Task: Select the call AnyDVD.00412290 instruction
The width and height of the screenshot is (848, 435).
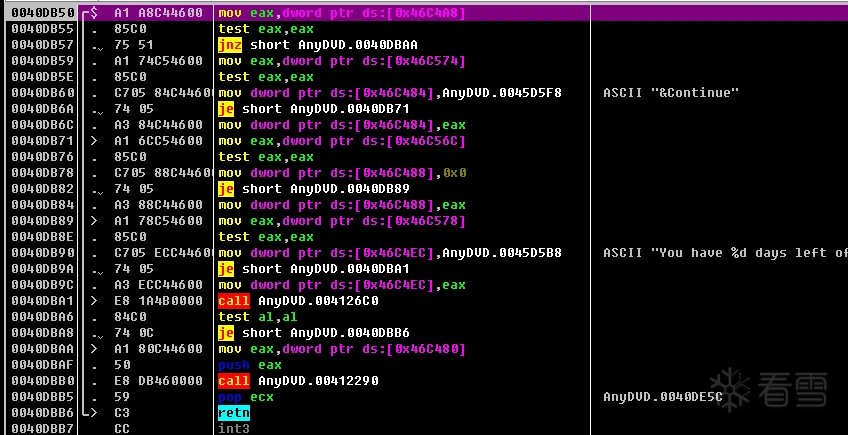Action: pos(298,381)
